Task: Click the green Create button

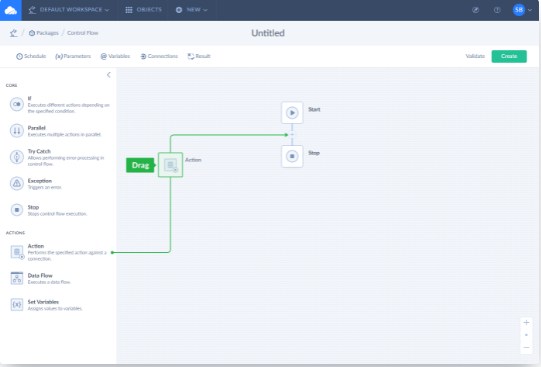Action: [x=509, y=56]
